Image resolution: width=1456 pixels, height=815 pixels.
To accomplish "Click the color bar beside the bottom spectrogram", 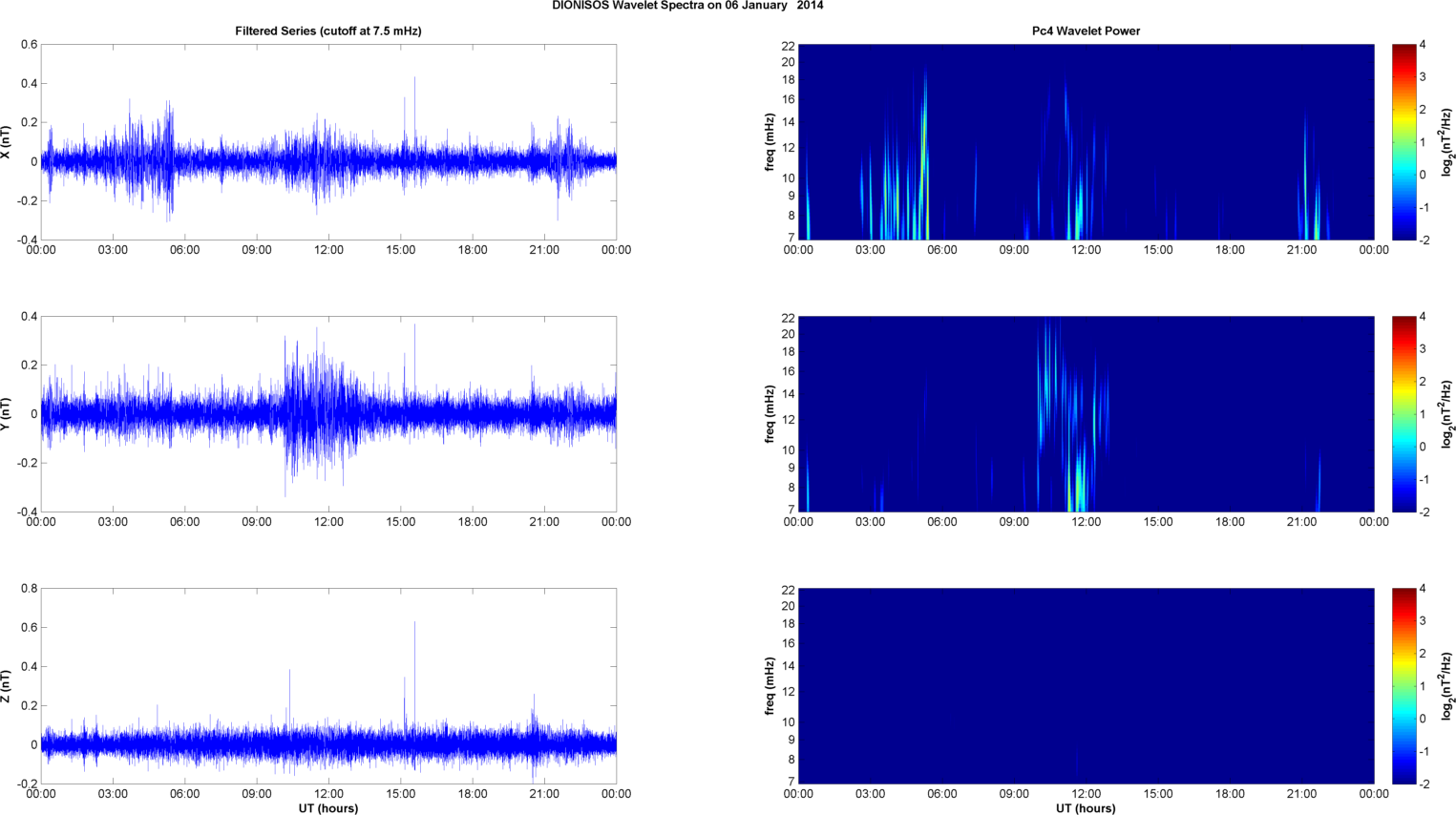I will pos(1403,686).
